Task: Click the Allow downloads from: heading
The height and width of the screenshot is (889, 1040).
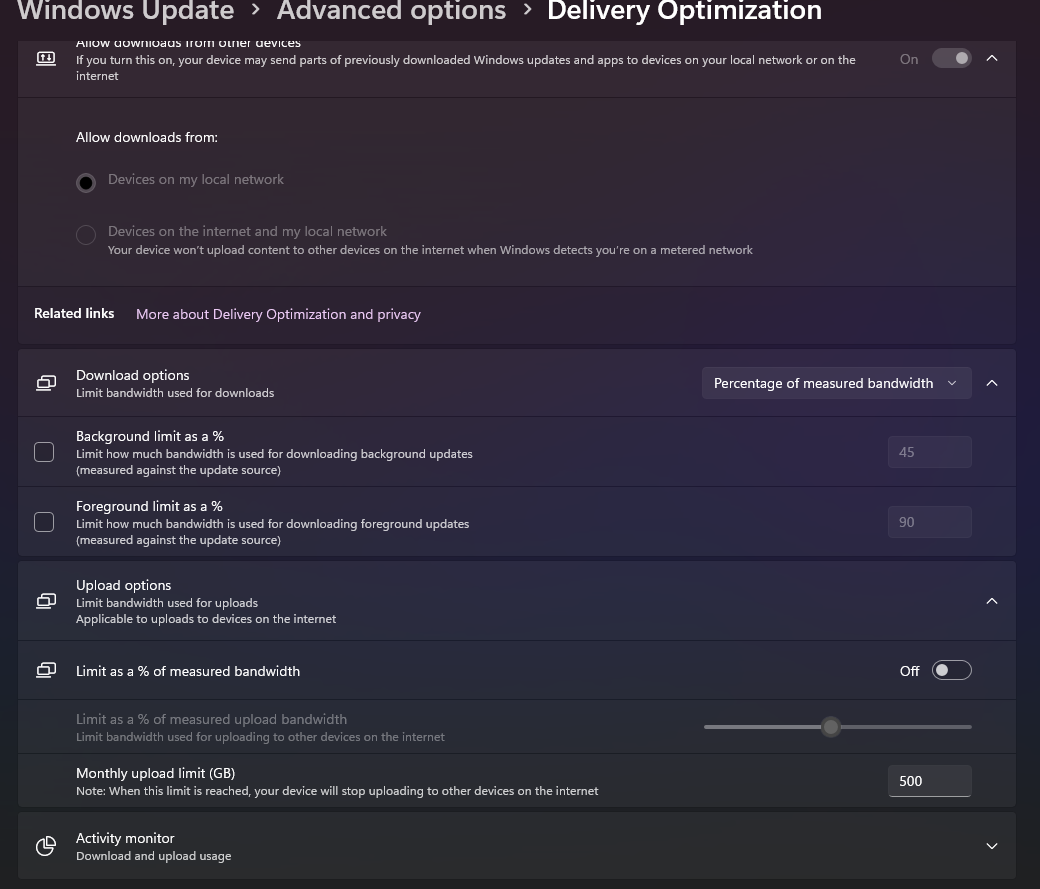Action: 147,137
